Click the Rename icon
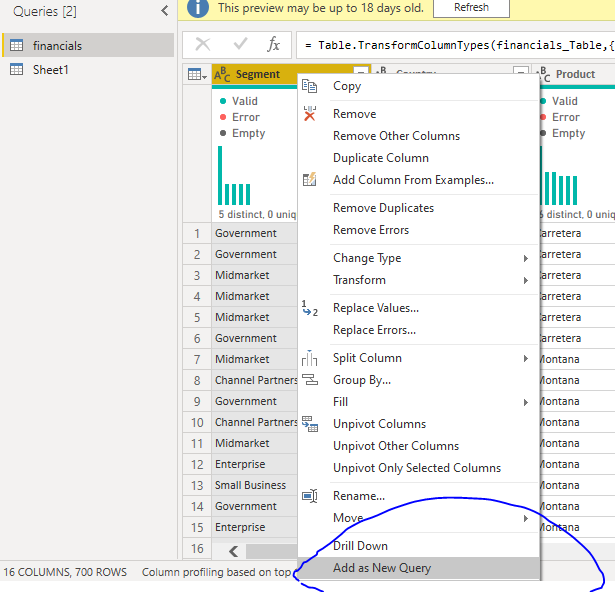615x592 pixels. tap(310, 496)
